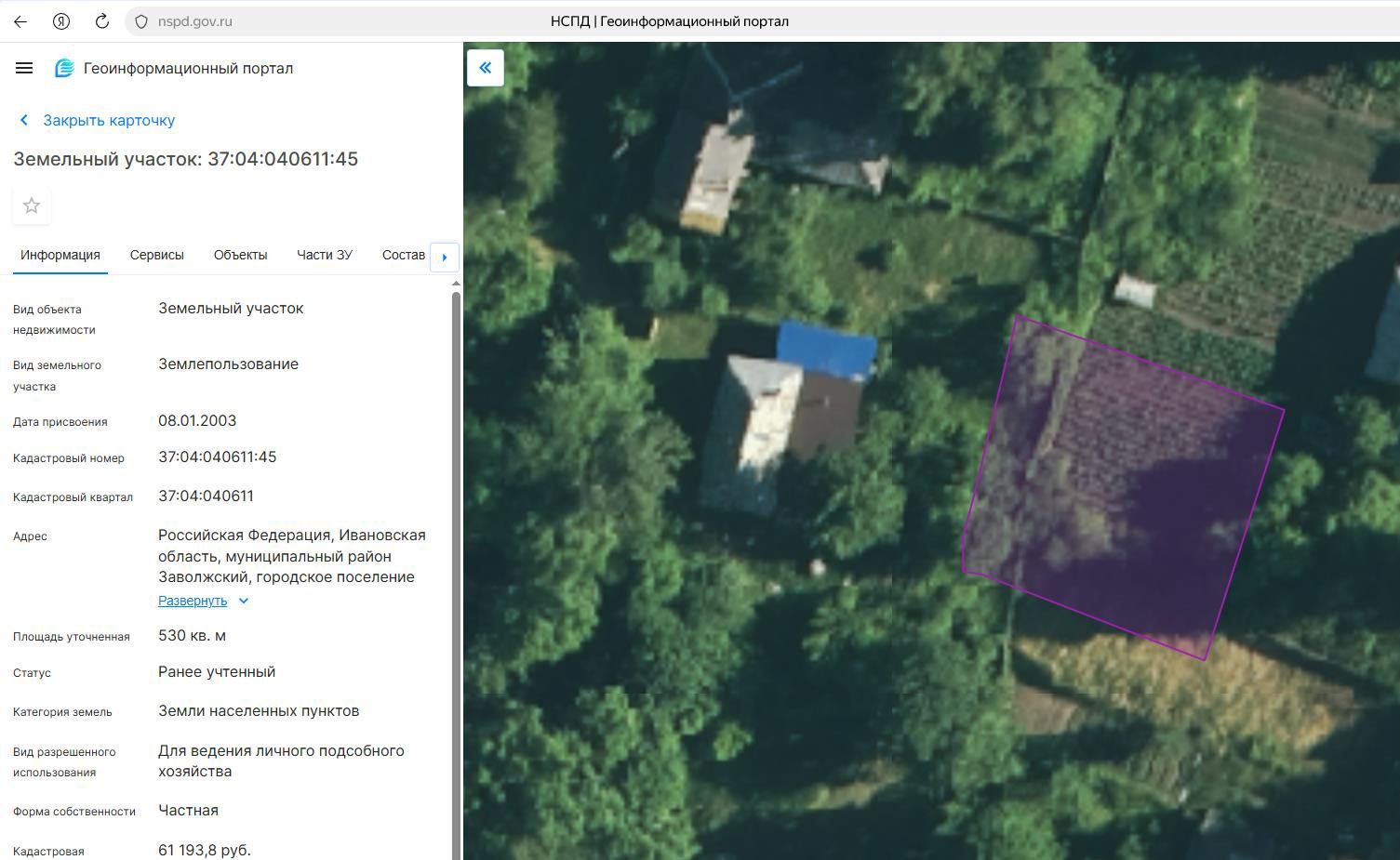Open the Объекты tab
This screenshot has height=860, width=1400.
pyautogui.click(x=240, y=255)
